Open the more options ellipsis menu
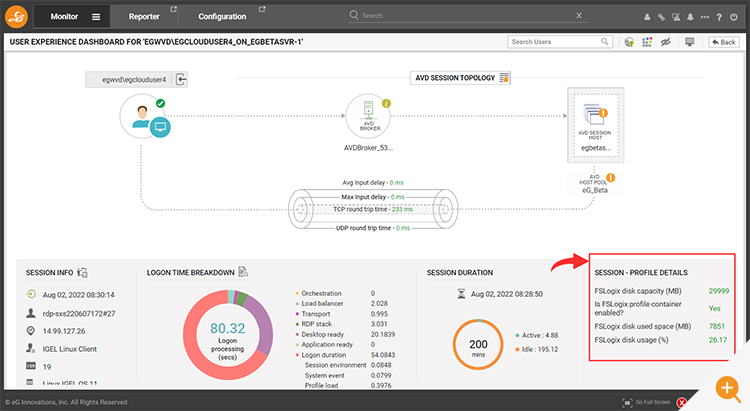Viewport: 750px width, 411px height. [705, 17]
